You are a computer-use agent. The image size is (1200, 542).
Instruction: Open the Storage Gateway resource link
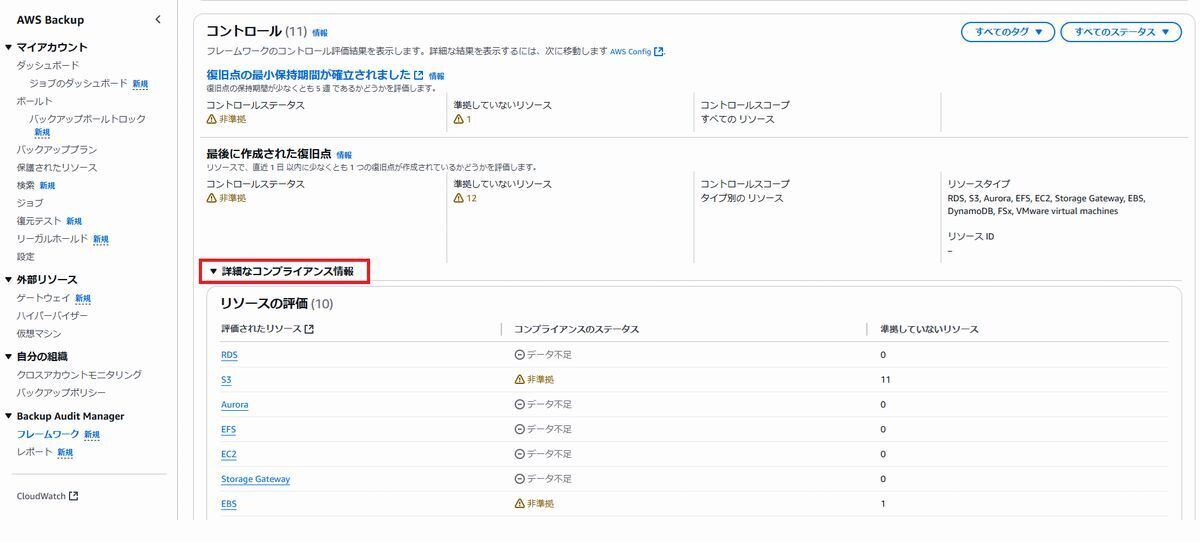coord(256,479)
